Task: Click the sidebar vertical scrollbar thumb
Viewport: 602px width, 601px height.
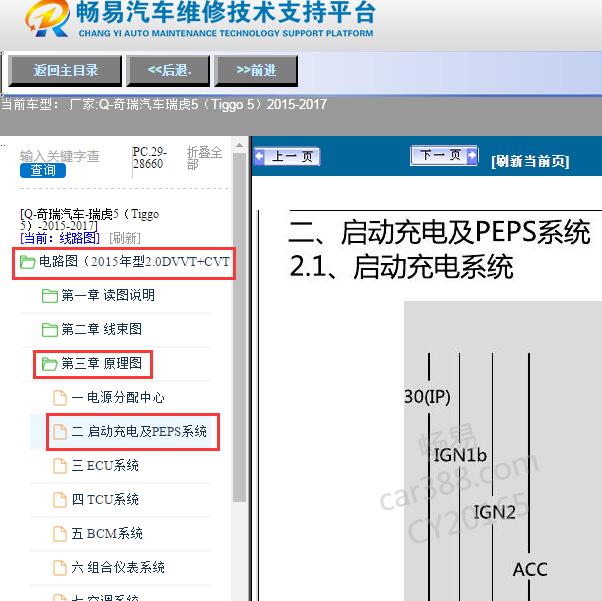Action: (x=240, y=327)
